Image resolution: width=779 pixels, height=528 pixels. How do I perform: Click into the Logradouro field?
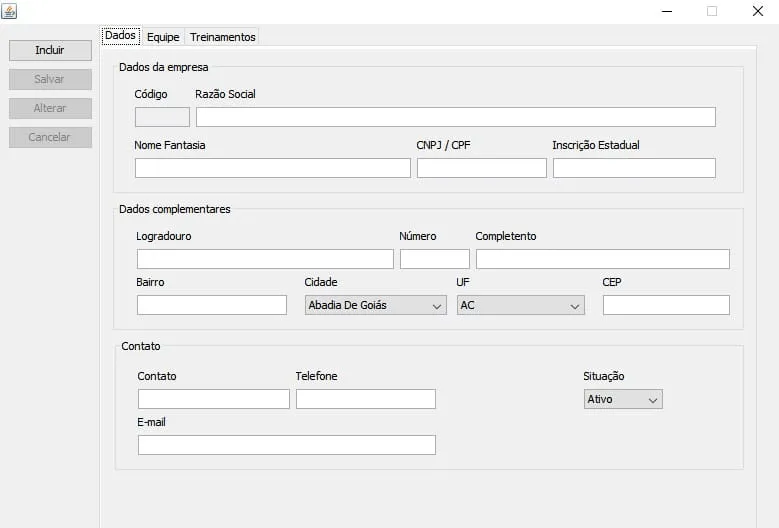[x=265, y=259]
